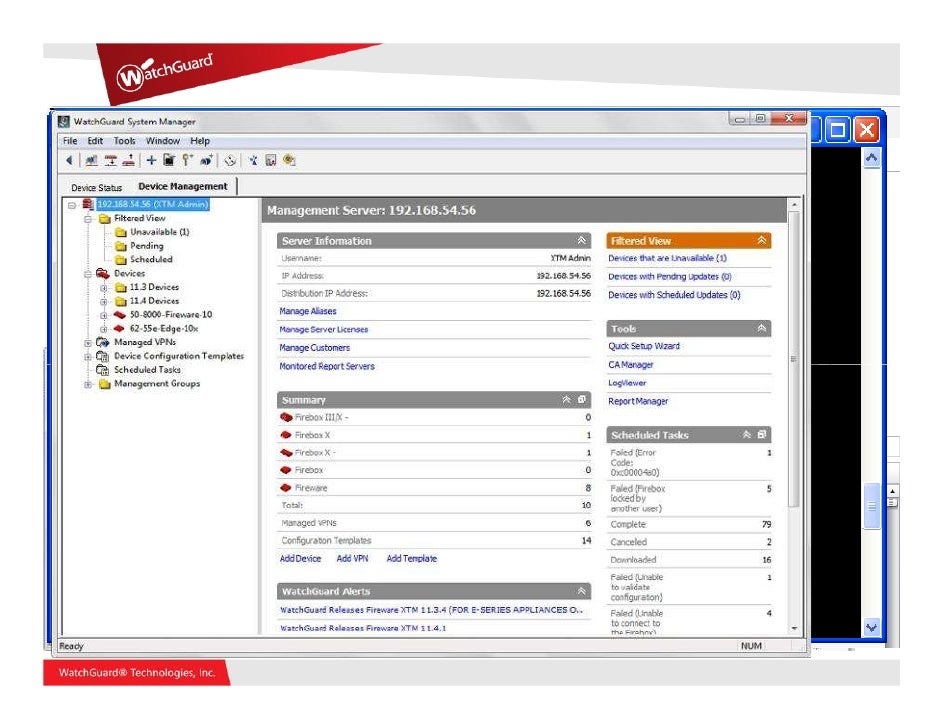Click the red 50-8000-Fireware-10 device icon
Viewport: 942px width, 728px height.
(120, 315)
